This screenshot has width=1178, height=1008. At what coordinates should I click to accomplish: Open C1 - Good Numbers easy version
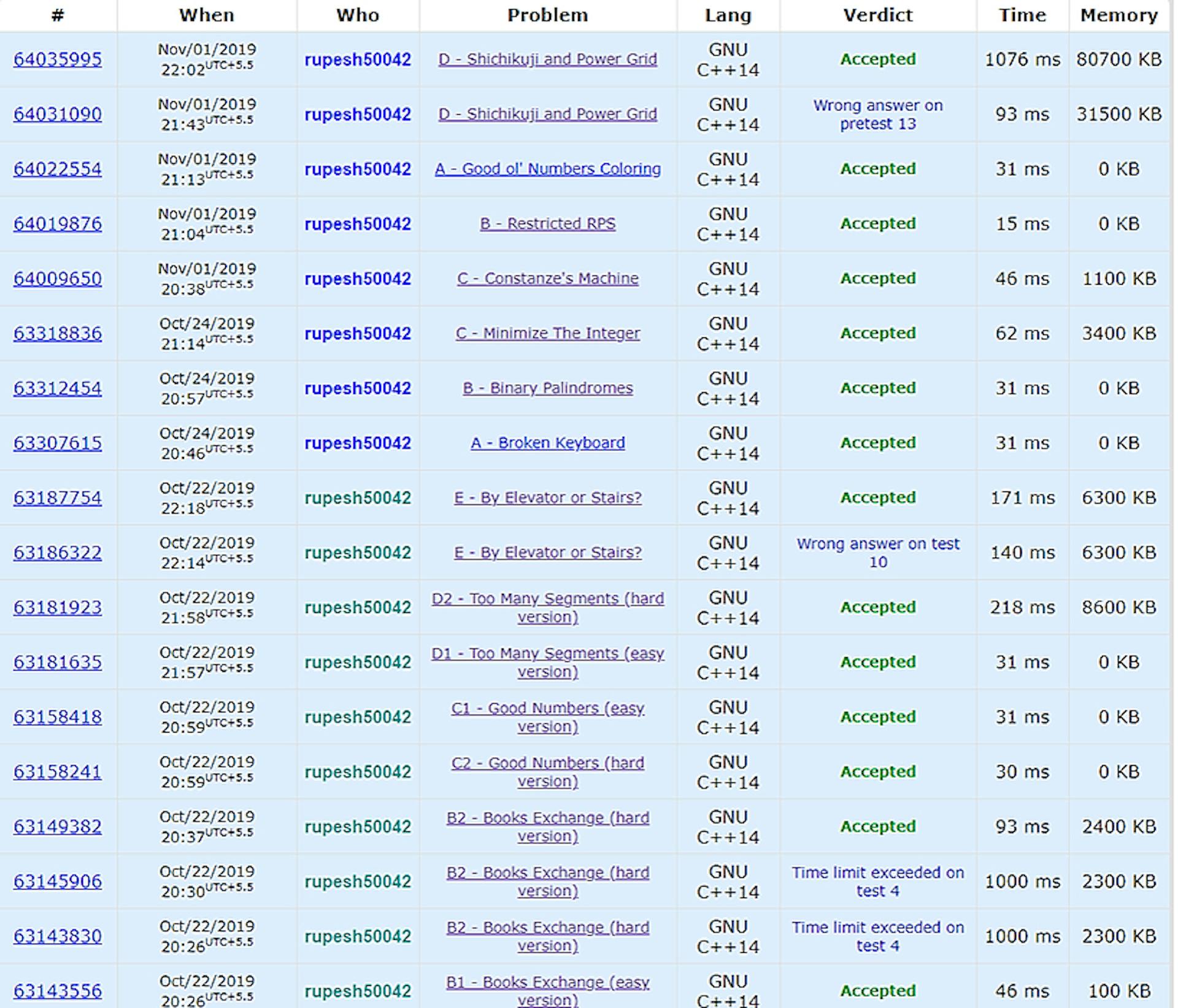click(548, 717)
